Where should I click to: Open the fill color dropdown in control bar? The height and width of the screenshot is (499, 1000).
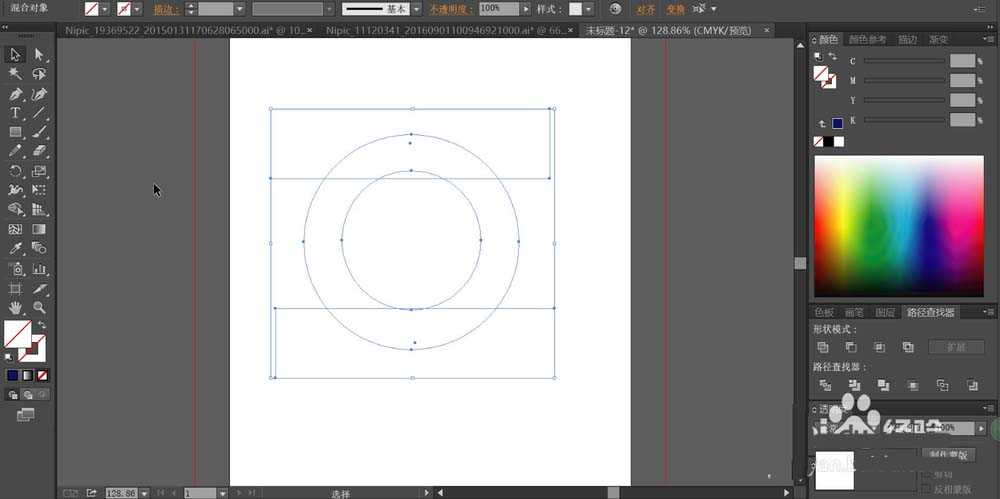(105, 8)
